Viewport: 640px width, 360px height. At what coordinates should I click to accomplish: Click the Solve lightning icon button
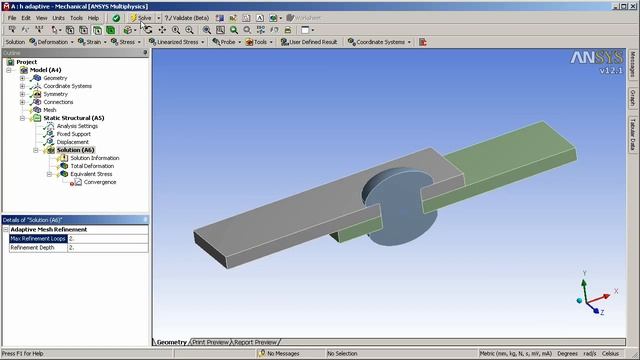pos(141,18)
